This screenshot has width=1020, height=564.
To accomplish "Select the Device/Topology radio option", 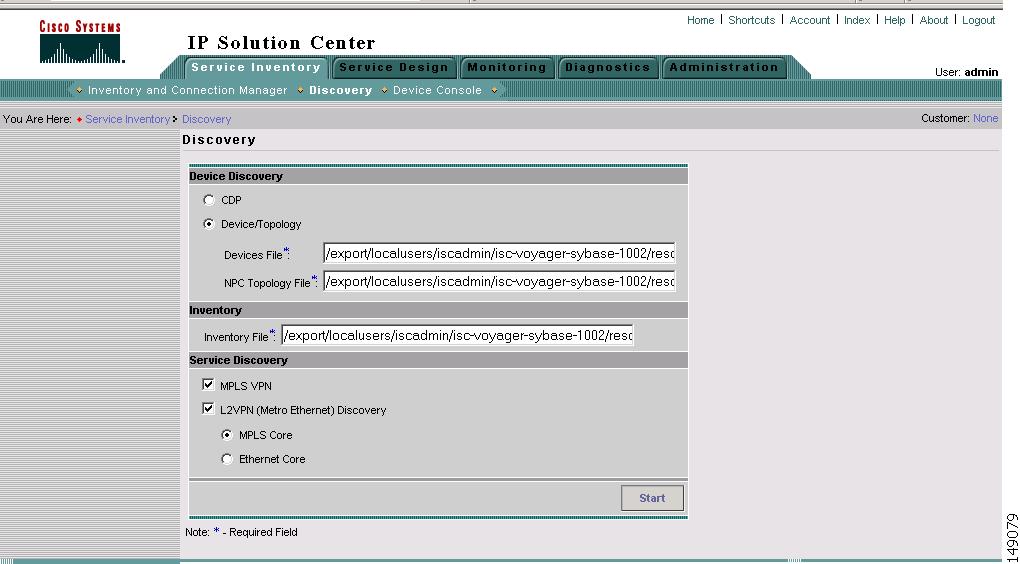I will (209, 224).
